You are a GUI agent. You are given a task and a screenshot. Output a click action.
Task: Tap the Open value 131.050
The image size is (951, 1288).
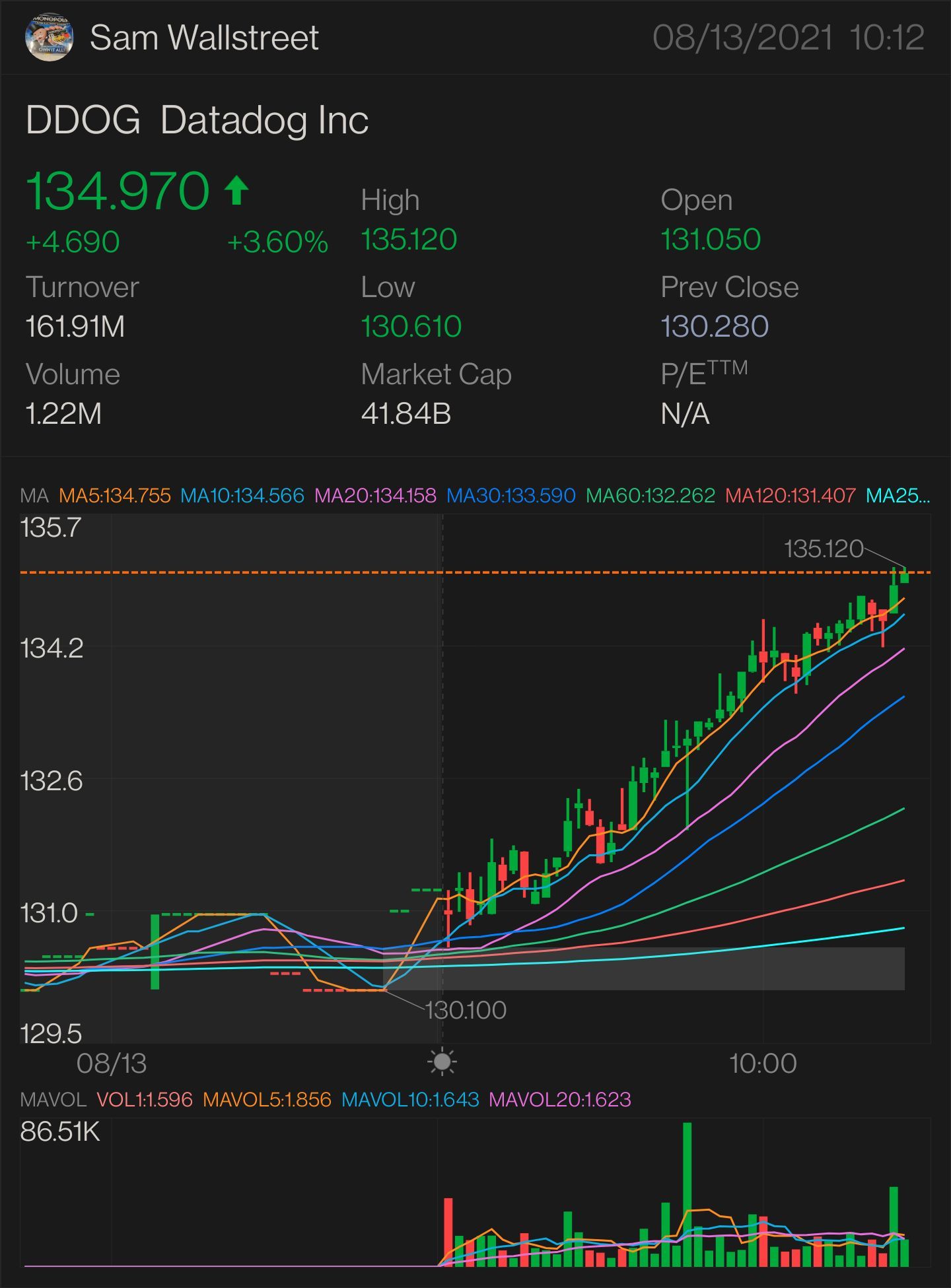[x=711, y=239]
